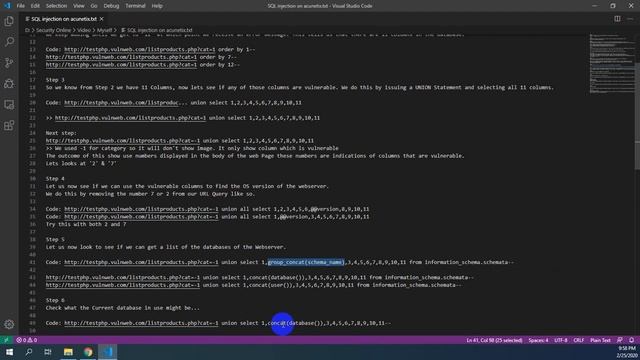Viewport: 640px width, 360px height.
Task: Change indentation via Spaces: 4
Action: click(x=538, y=340)
